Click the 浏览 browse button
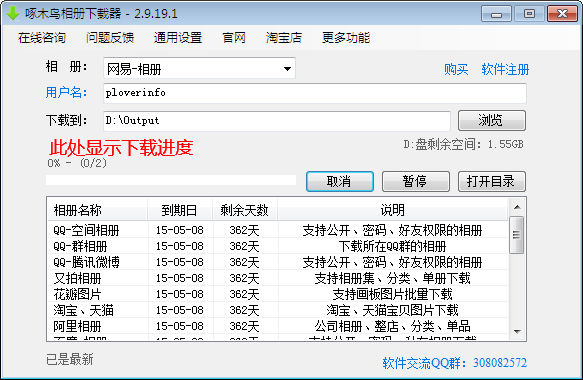The image size is (583, 380). click(x=492, y=120)
